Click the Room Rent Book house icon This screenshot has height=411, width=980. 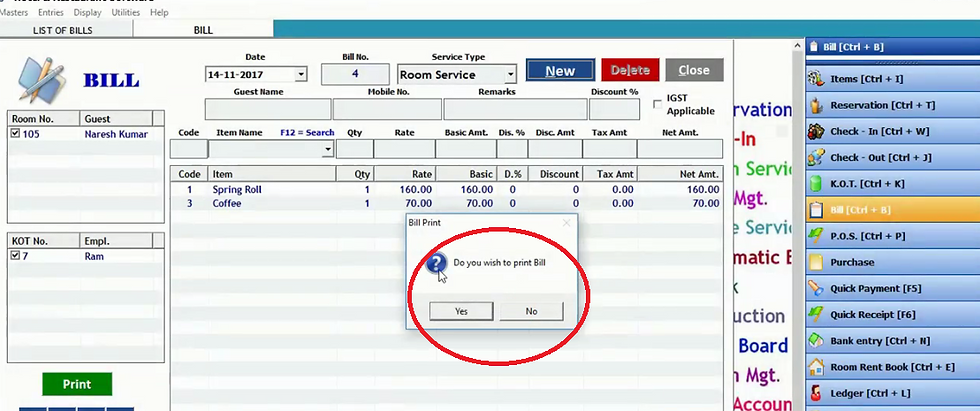coord(816,367)
